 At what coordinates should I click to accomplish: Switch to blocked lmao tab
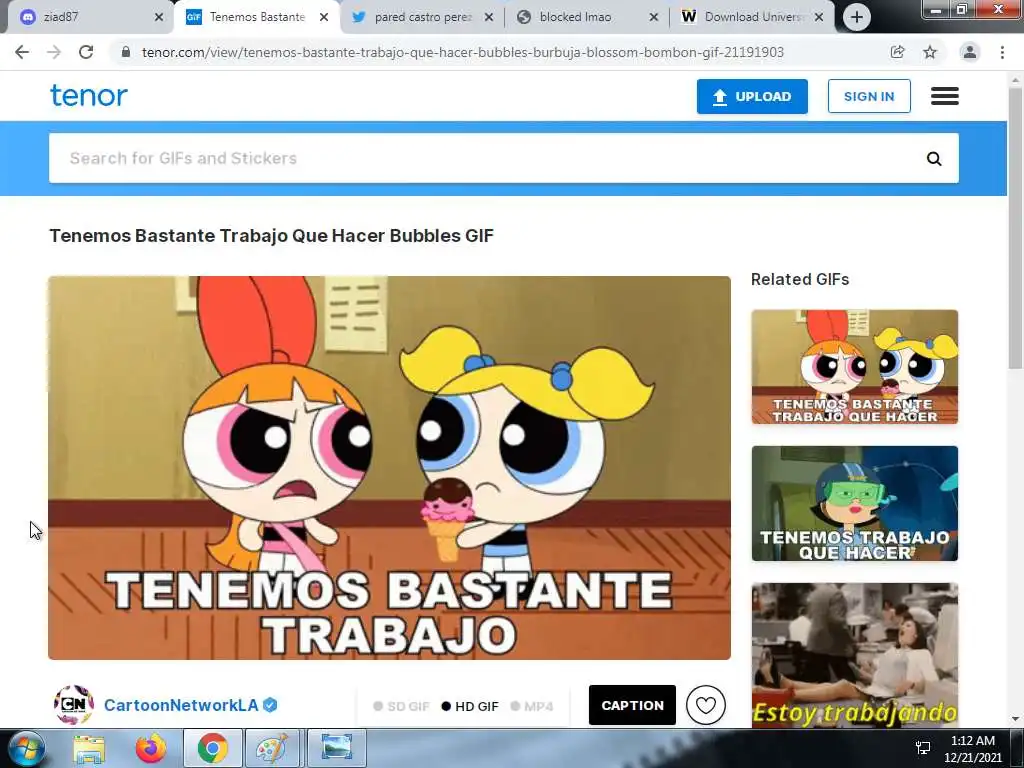[x=586, y=18]
